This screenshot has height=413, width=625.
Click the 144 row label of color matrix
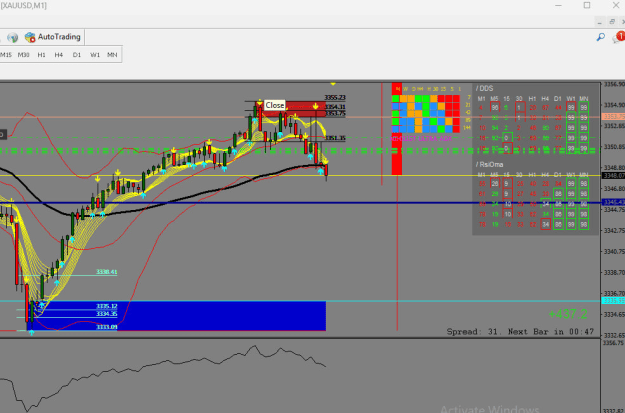tap(468, 128)
